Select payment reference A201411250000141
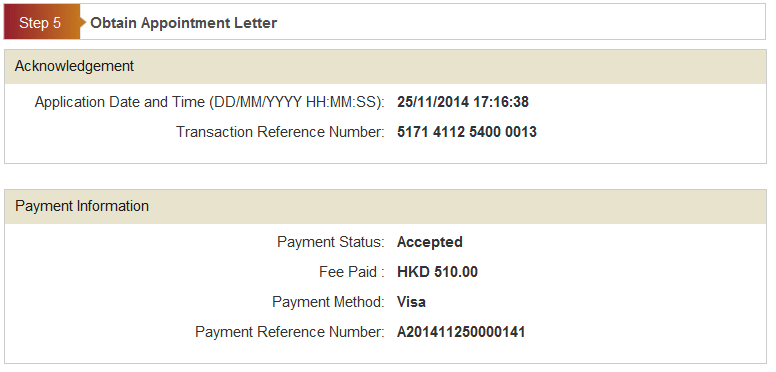The height and width of the screenshot is (372, 776). (x=461, y=332)
